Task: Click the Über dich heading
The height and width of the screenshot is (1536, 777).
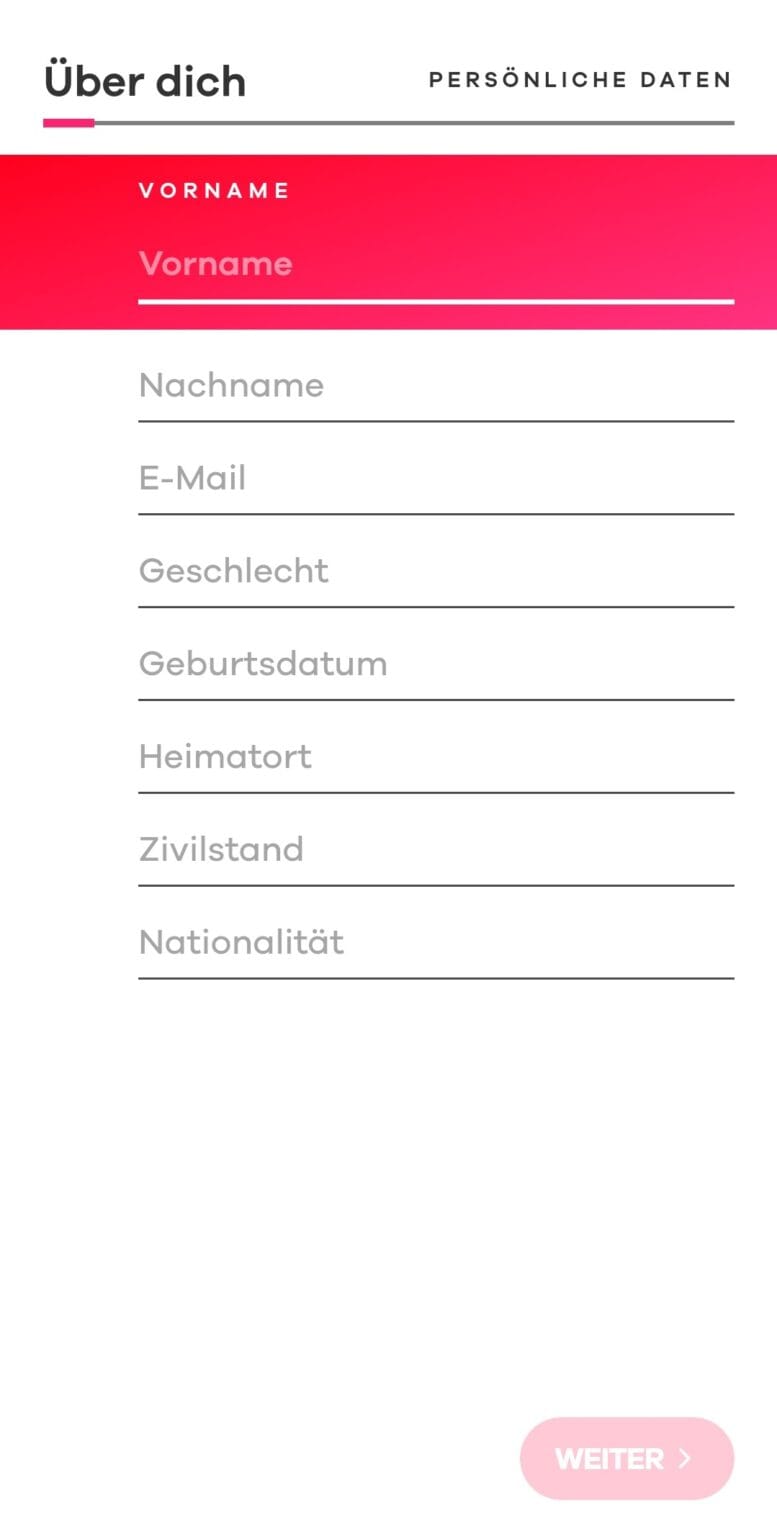Action: (145, 82)
